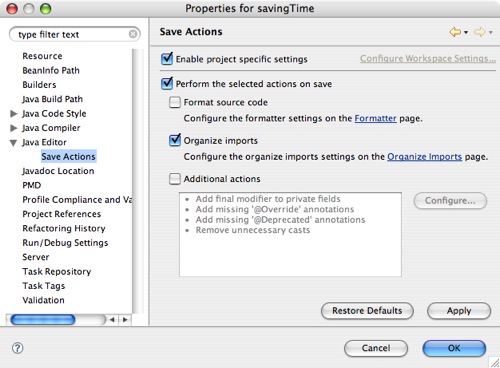Viewport: 500px width, 368px height.
Task: Expand the Java Compiler node
Action: pos(14,128)
